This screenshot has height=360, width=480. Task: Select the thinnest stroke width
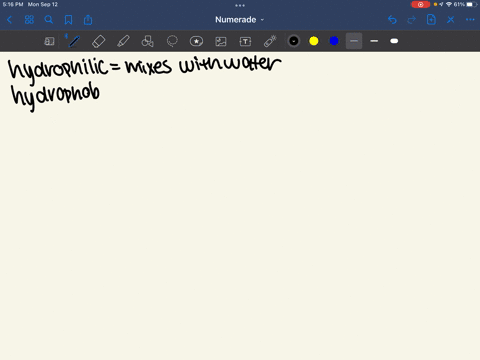pyautogui.click(x=354, y=41)
